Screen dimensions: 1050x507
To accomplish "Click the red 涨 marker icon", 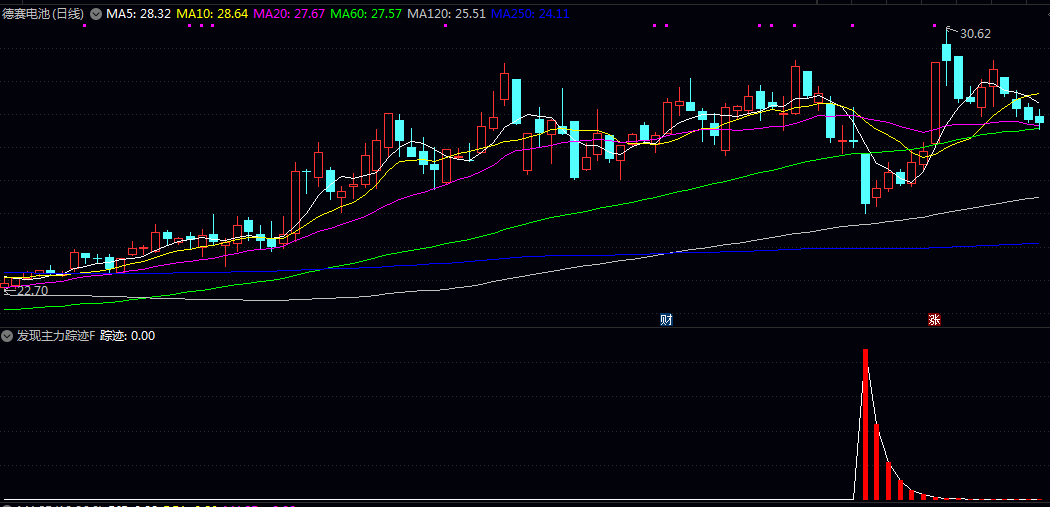I will 934,320.
